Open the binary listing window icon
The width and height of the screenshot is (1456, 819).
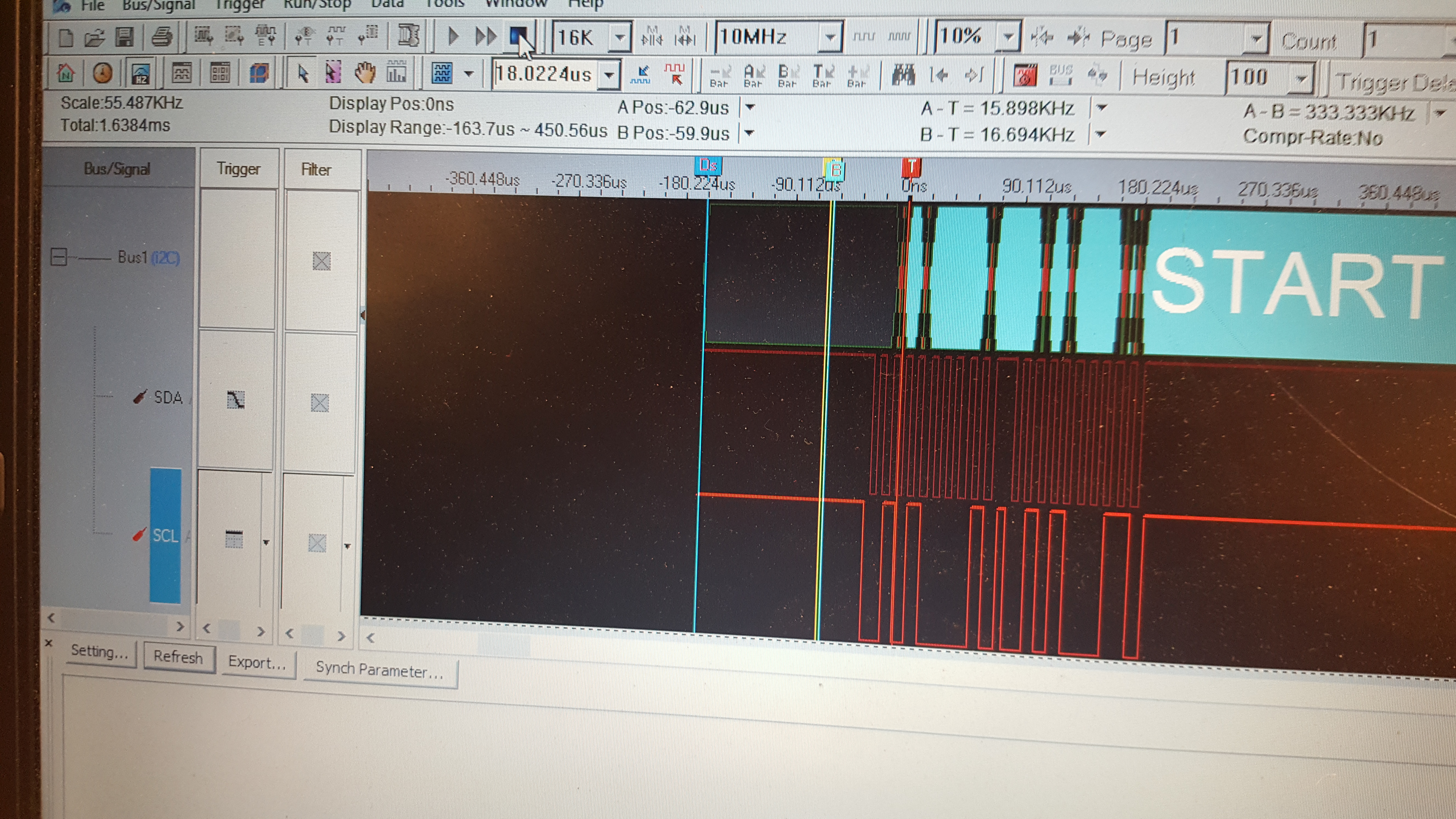point(220,73)
